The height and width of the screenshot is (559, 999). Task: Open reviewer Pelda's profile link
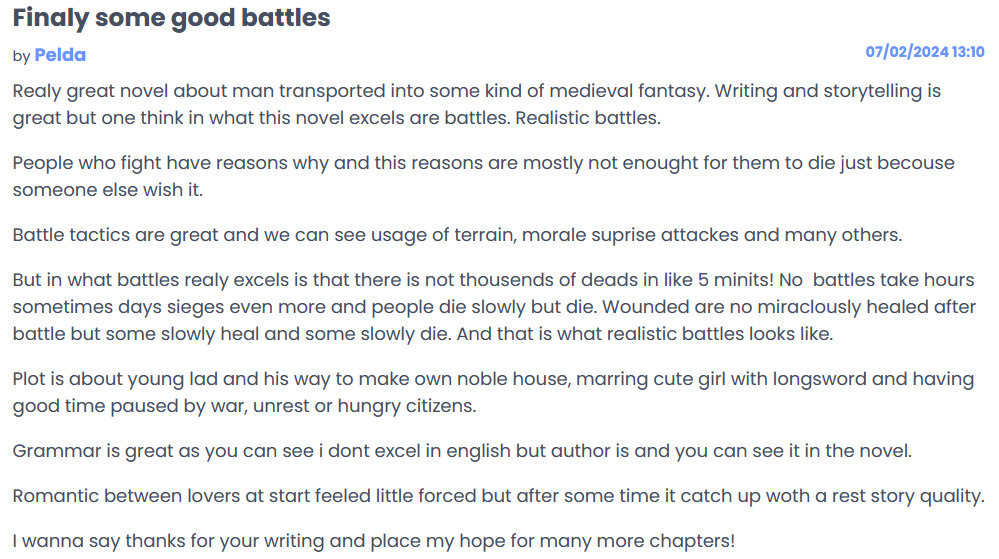60,55
